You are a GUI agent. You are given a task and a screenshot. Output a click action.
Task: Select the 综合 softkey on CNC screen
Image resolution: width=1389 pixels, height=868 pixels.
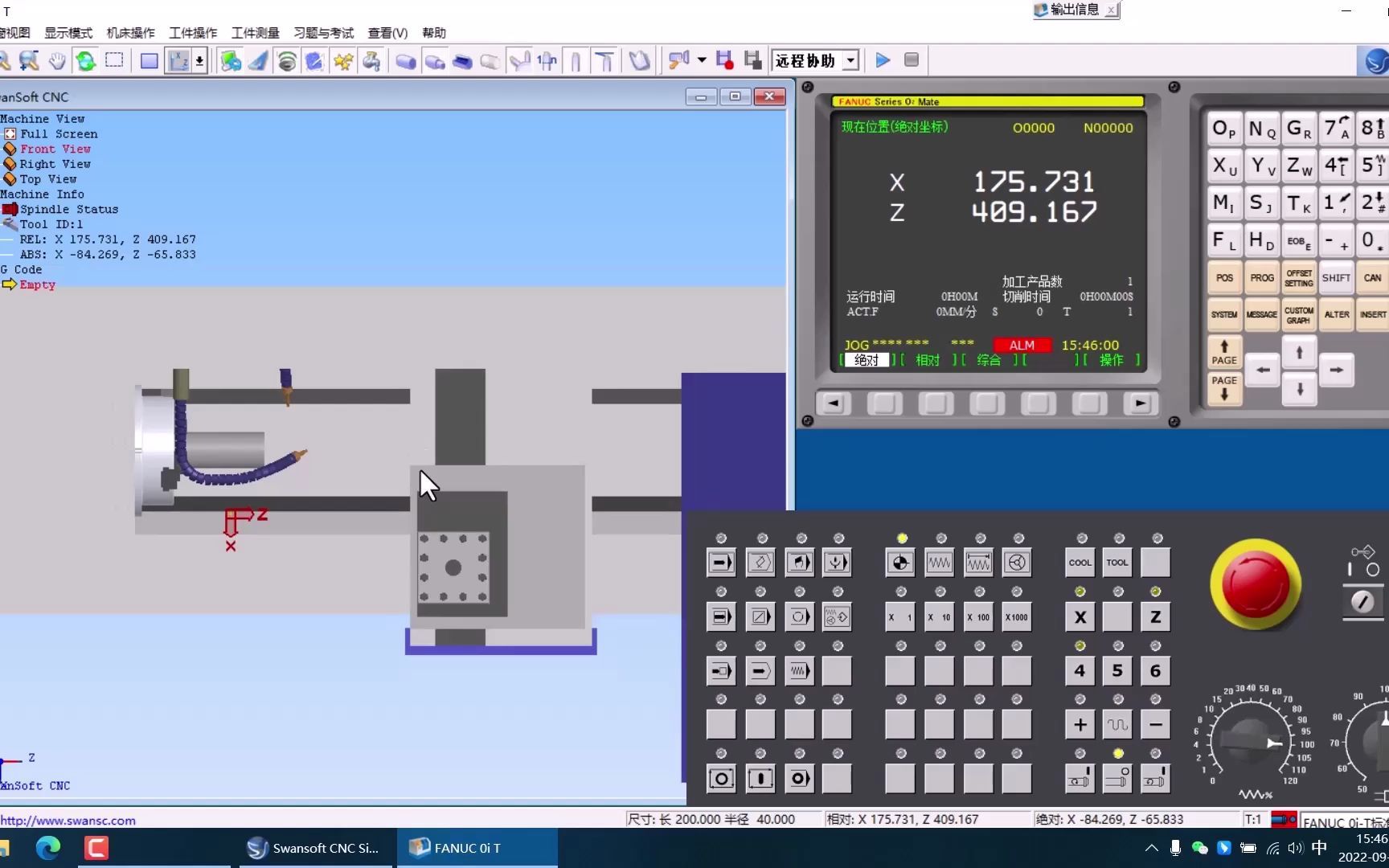989,360
